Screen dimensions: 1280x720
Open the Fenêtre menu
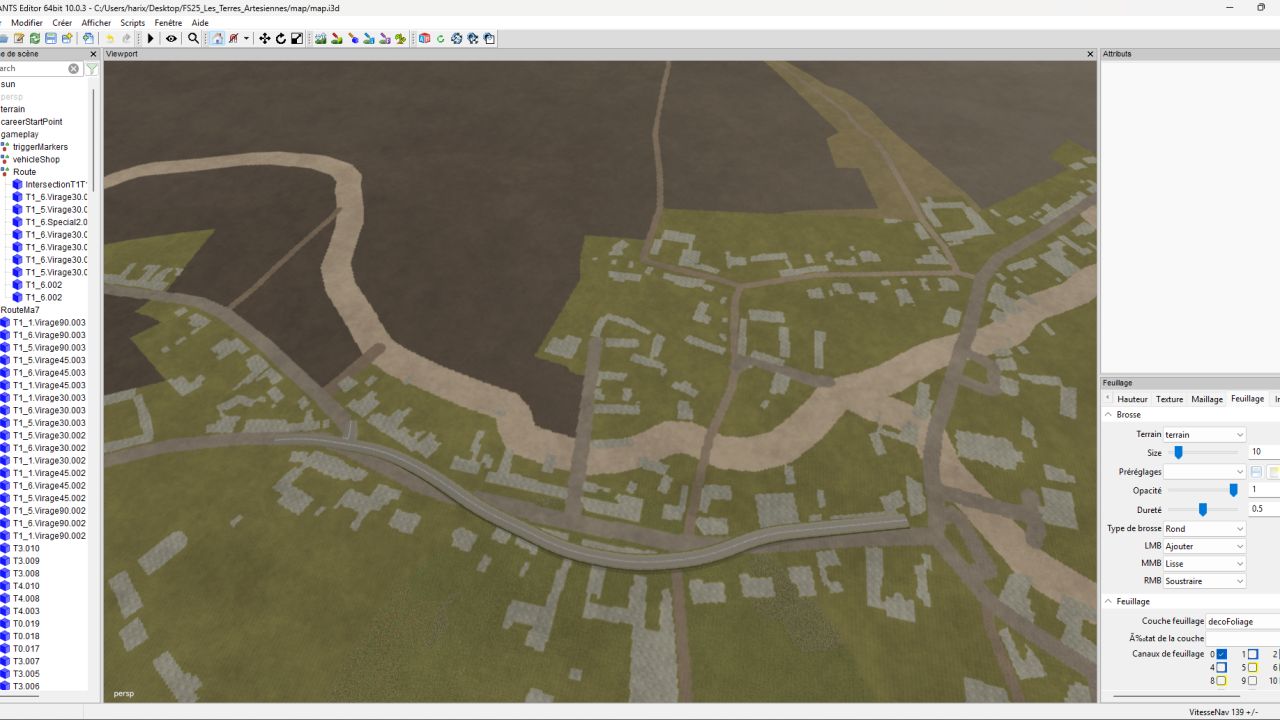(x=168, y=23)
